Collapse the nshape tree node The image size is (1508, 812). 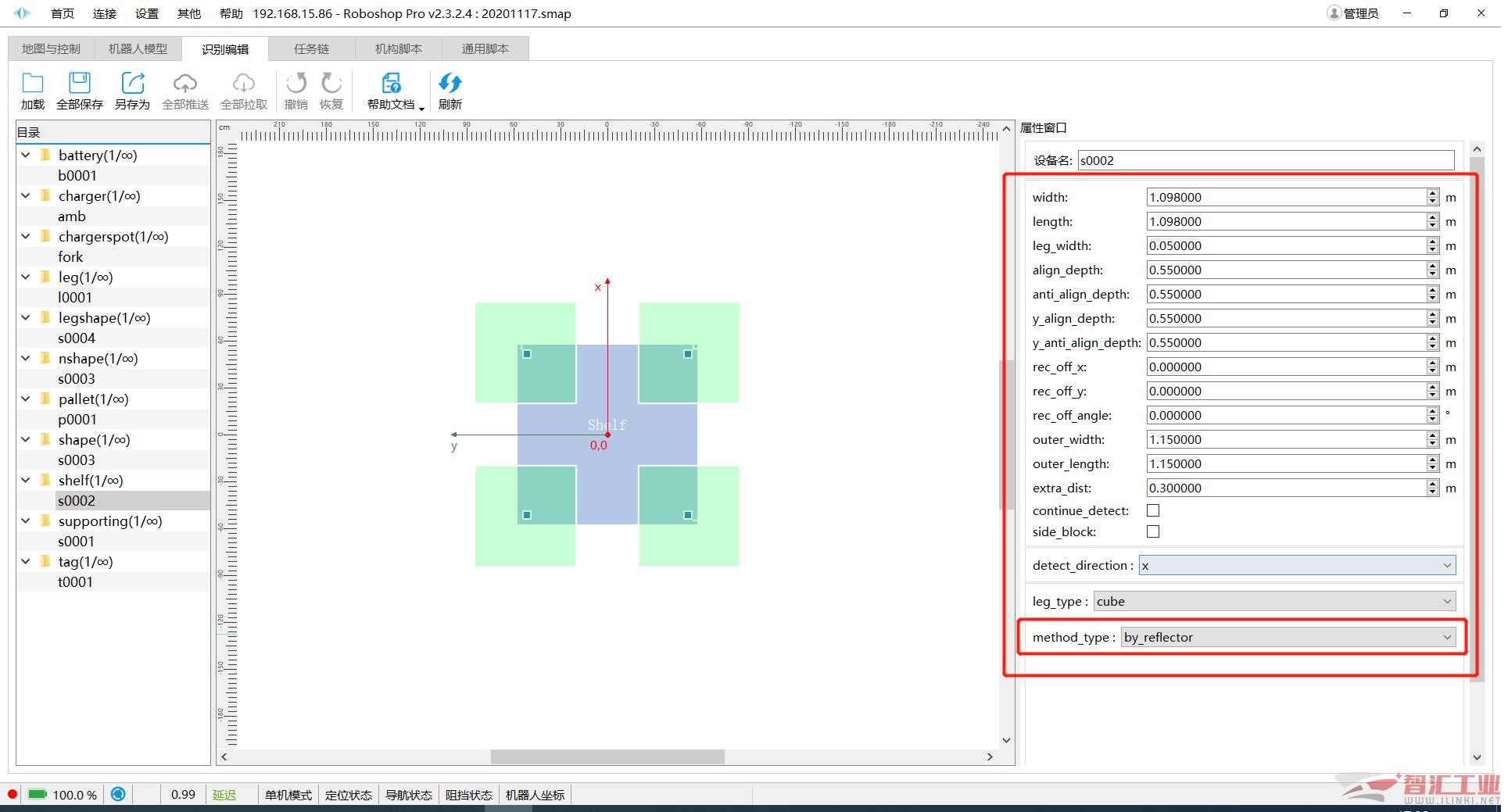click(26, 358)
